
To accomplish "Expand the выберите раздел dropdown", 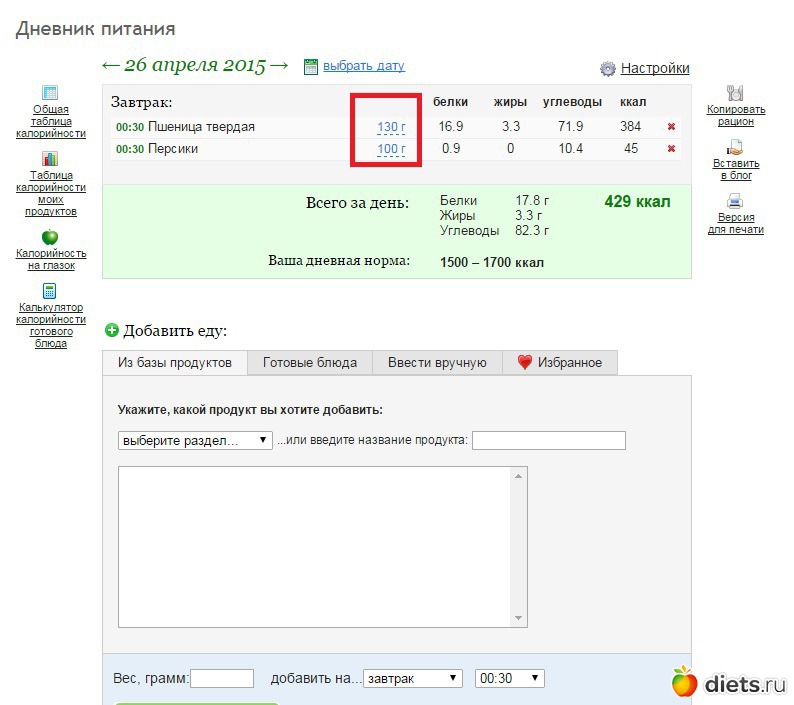I will 195,440.
